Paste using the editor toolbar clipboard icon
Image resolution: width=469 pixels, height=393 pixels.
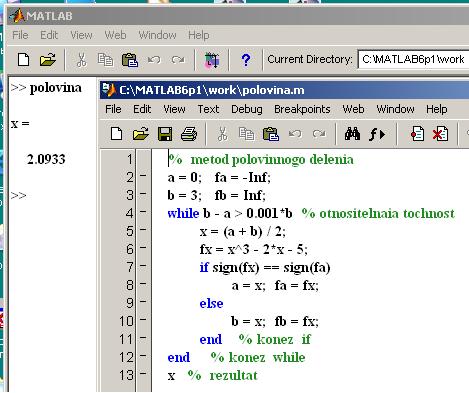[271, 134]
